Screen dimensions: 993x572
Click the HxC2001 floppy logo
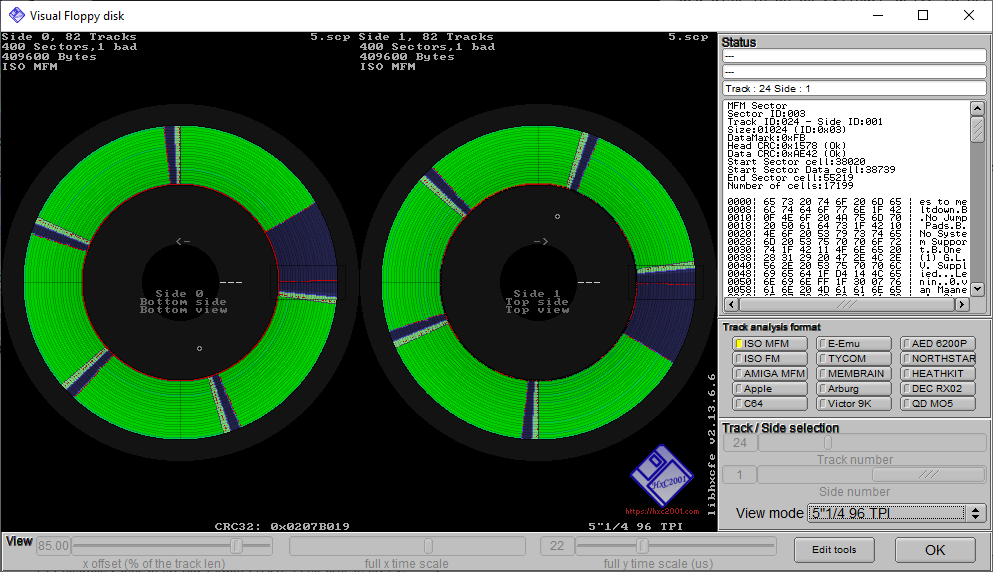click(662, 476)
